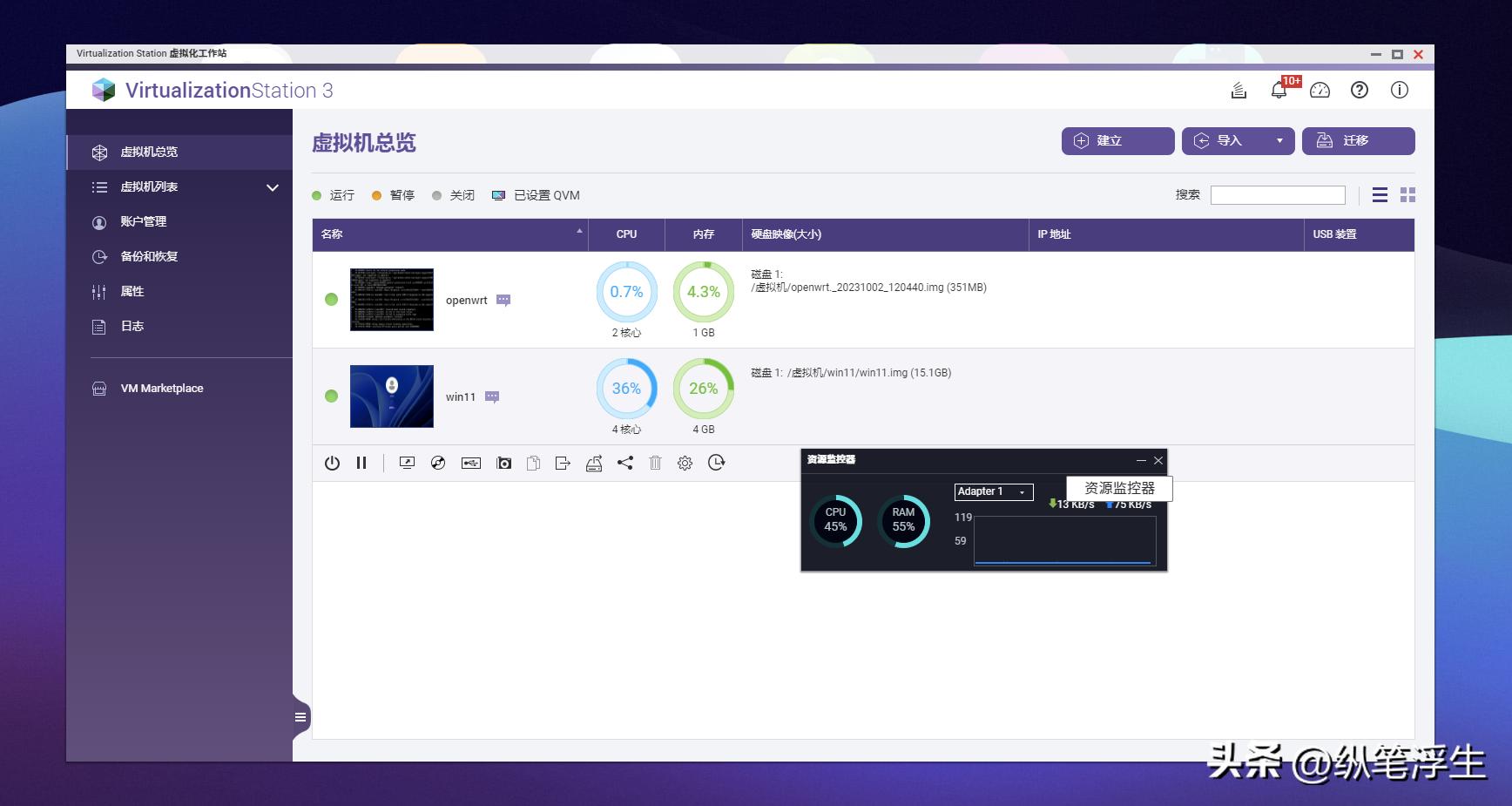Image resolution: width=1512 pixels, height=806 pixels.
Task: Switch to list view layout
Action: 1380,195
